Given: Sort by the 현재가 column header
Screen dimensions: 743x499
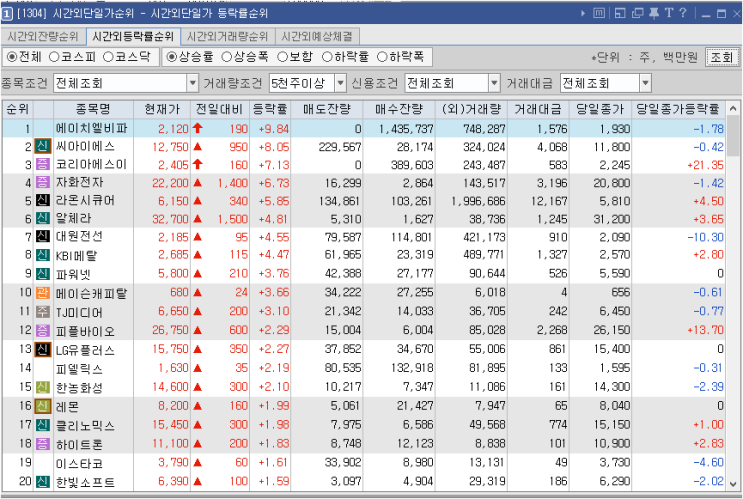Looking at the screenshot, I should click(x=162, y=109).
